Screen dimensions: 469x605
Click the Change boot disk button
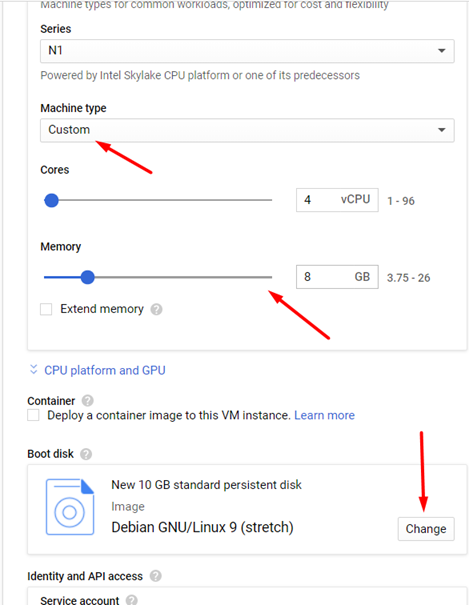pyautogui.click(x=426, y=529)
